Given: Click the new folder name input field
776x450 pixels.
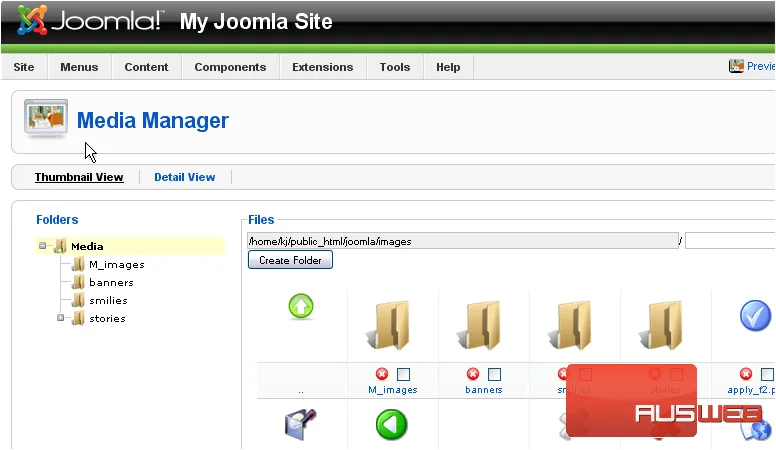Looking at the screenshot, I should pos(730,242).
